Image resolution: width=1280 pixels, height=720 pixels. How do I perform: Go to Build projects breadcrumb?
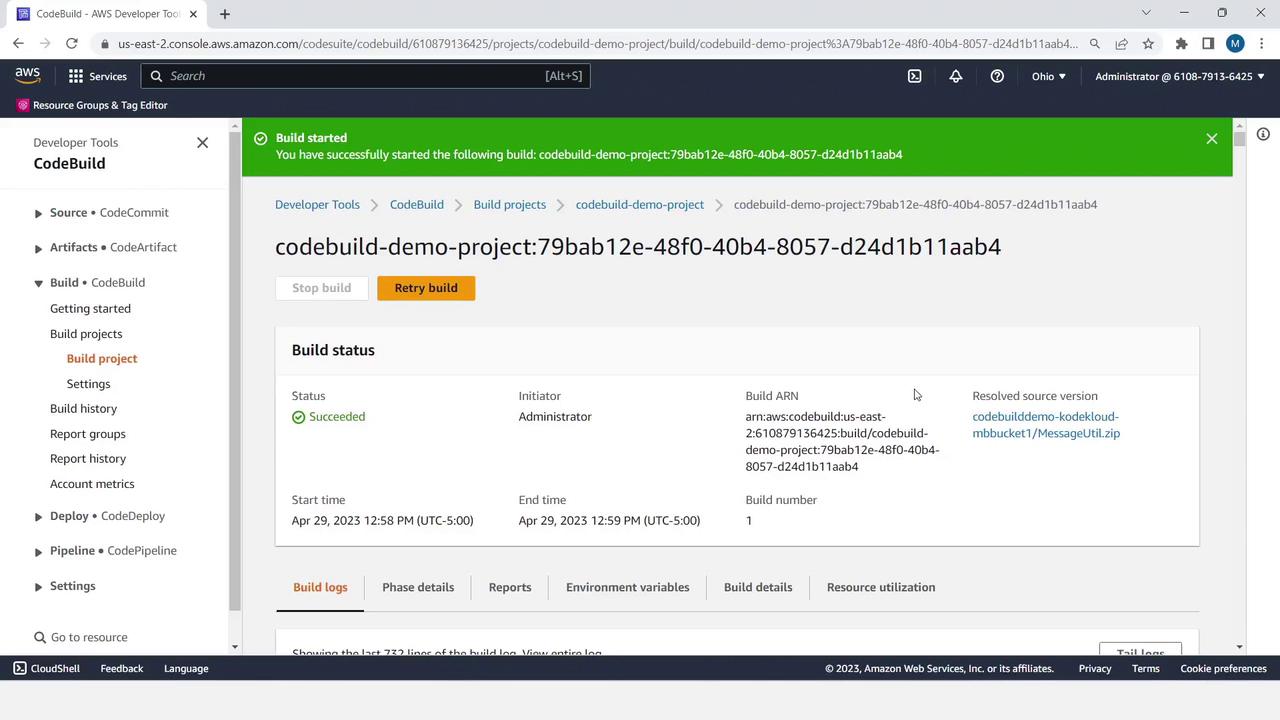(x=510, y=204)
